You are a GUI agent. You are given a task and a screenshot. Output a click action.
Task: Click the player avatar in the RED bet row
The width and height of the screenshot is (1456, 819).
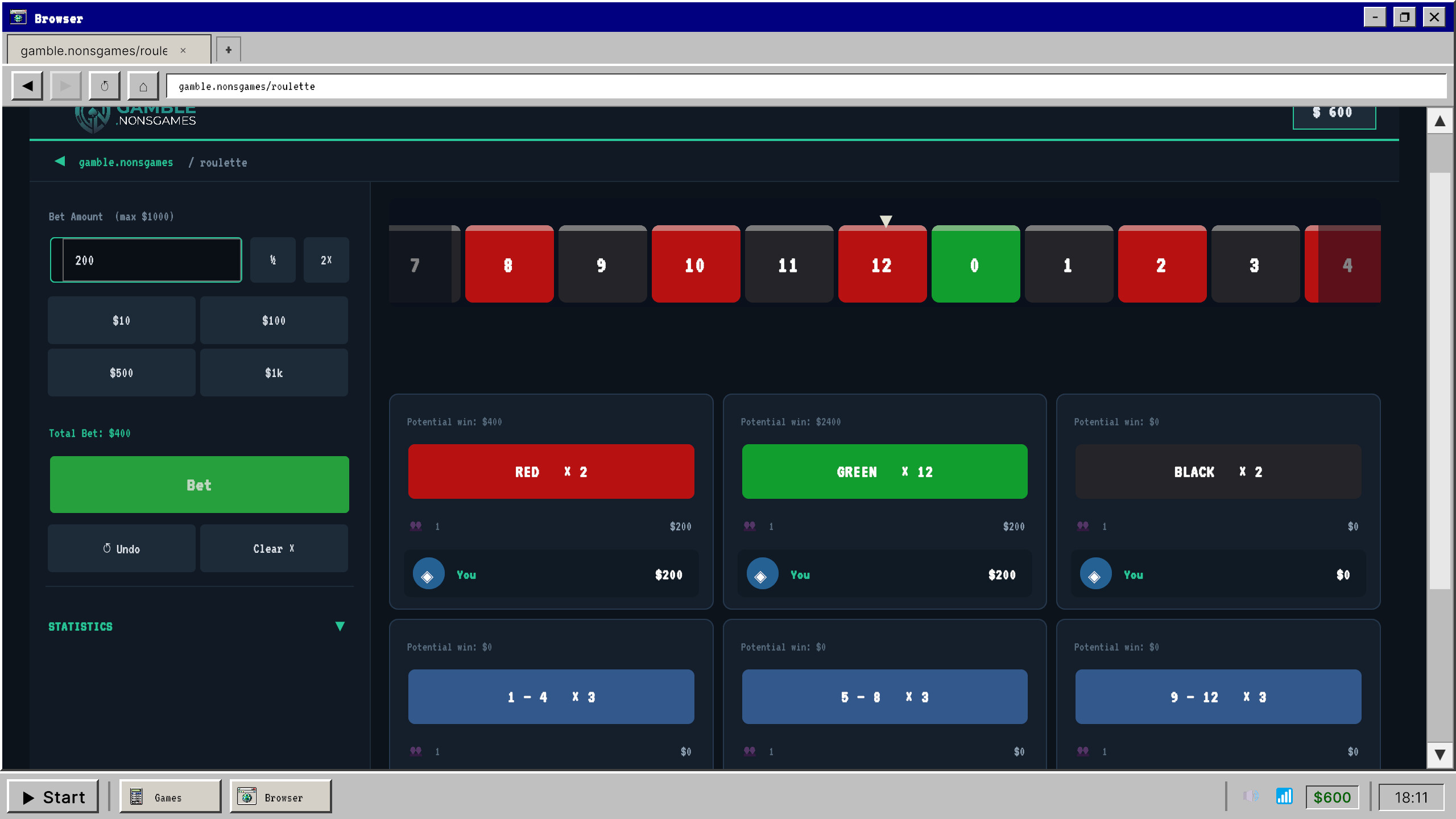click(428, 574)
